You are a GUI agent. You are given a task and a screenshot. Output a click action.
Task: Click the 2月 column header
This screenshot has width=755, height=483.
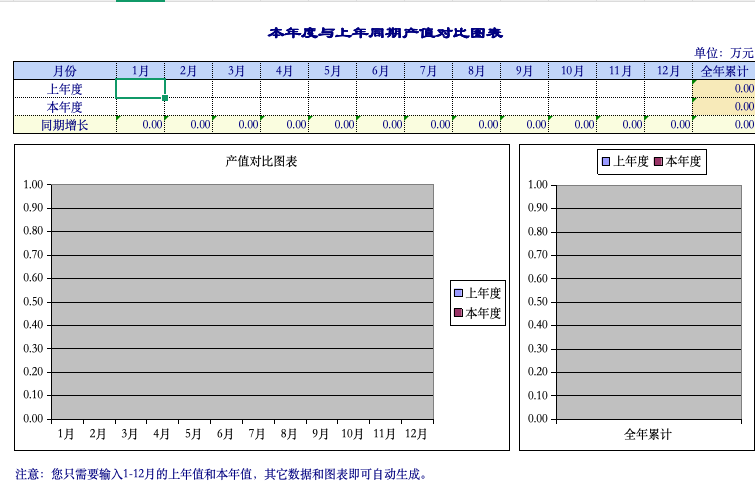click(189, 71)
